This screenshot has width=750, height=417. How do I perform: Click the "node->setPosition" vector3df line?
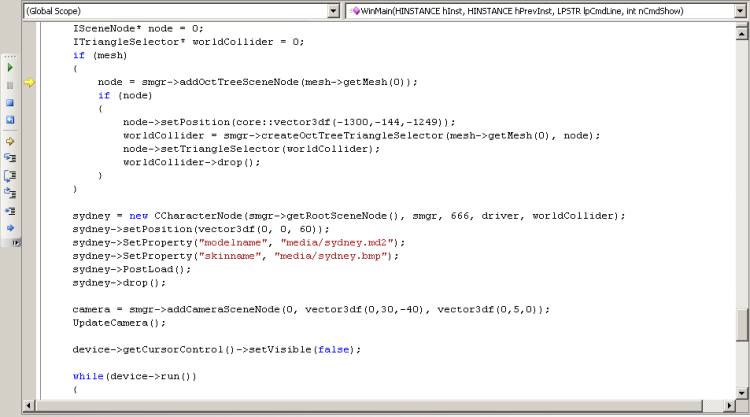(289, 122)
